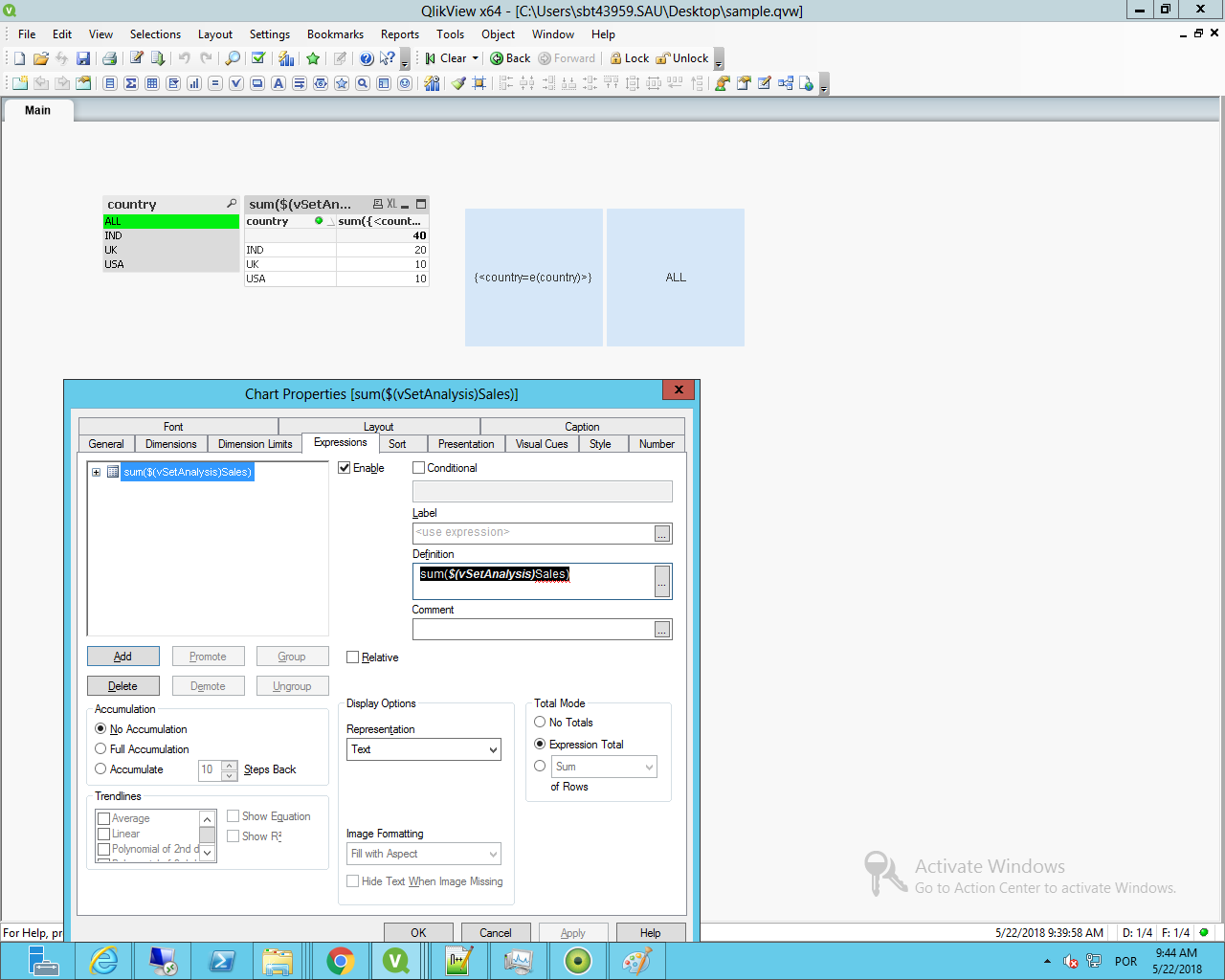
Task: Launch Google Chrome from the taskbar
Action: point(341,961)
